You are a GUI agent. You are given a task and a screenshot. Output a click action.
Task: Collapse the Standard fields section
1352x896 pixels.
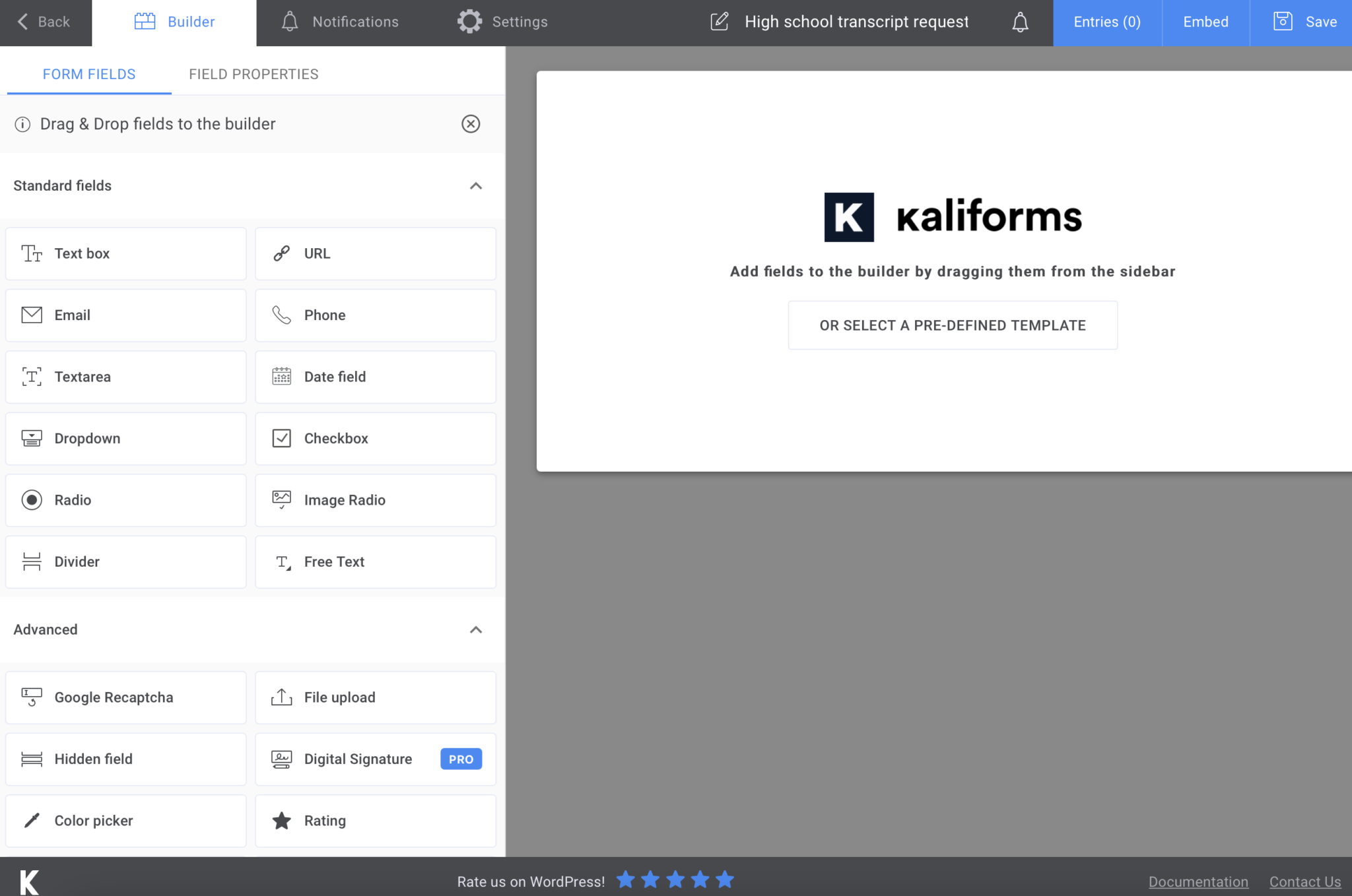click(477, 185)
